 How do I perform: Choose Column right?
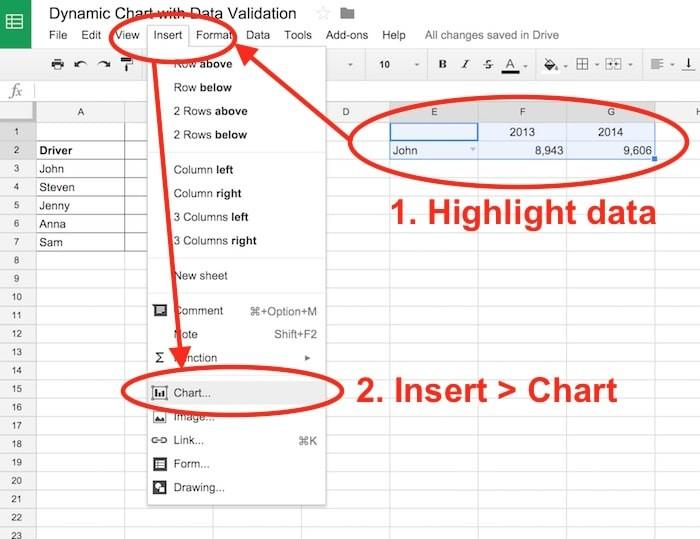(237, 193)
